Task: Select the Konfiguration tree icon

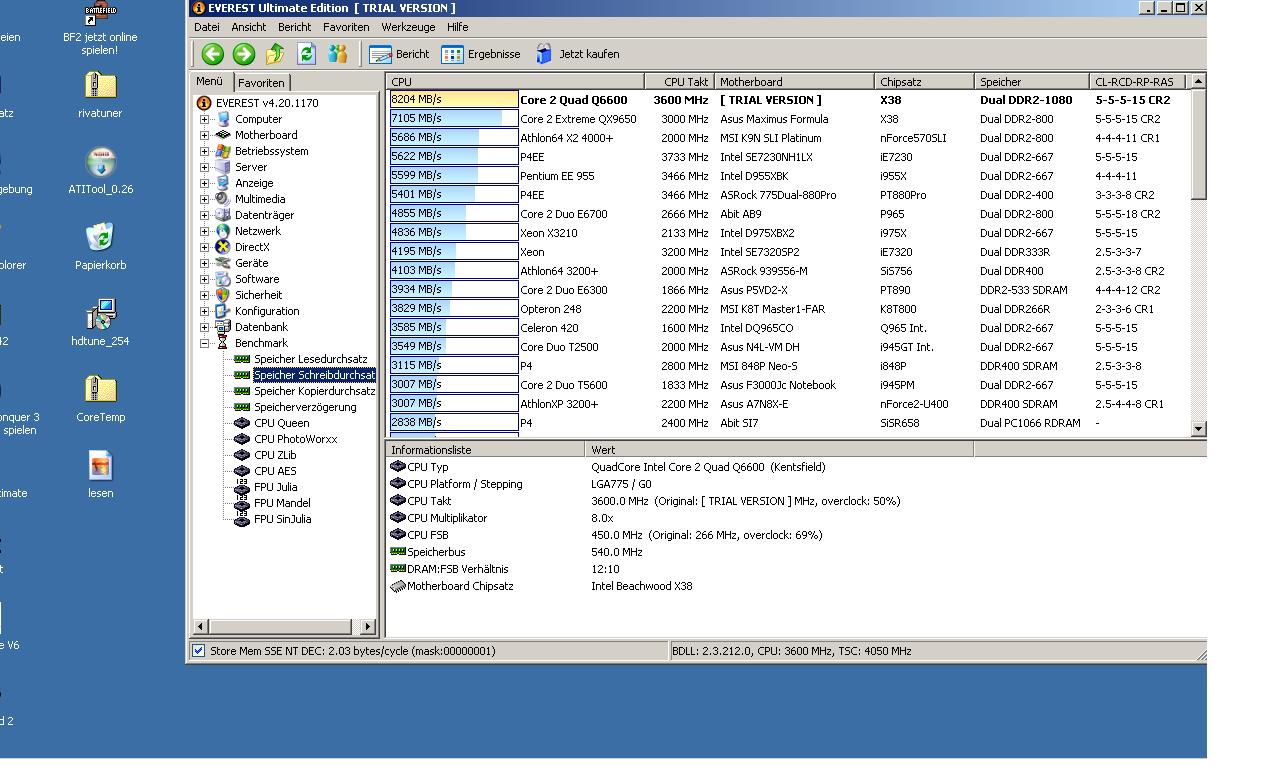Action: (223, 311)
